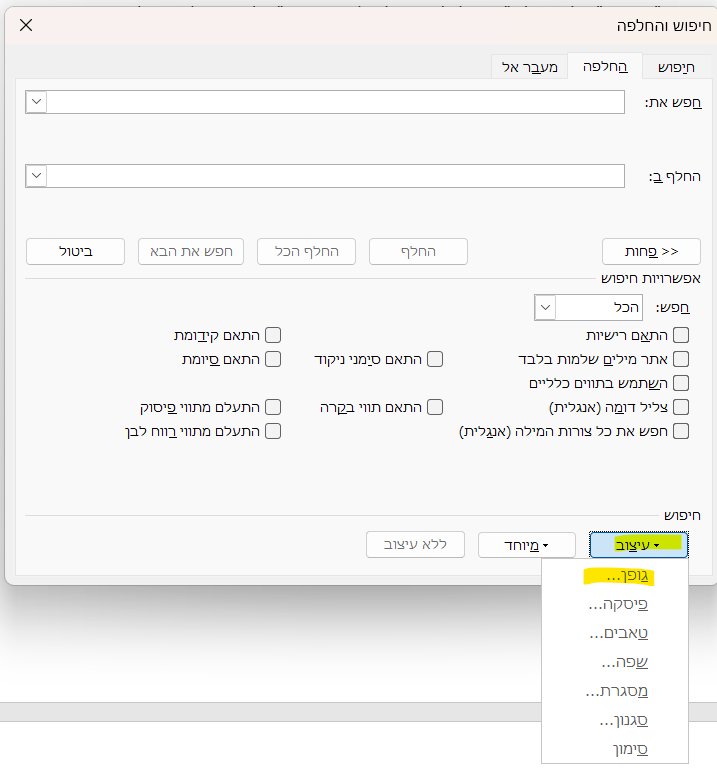Enable התעלם מתווי רווח לבן checkbox
Viewport: 717px width, 768px height.
[273, 431]
